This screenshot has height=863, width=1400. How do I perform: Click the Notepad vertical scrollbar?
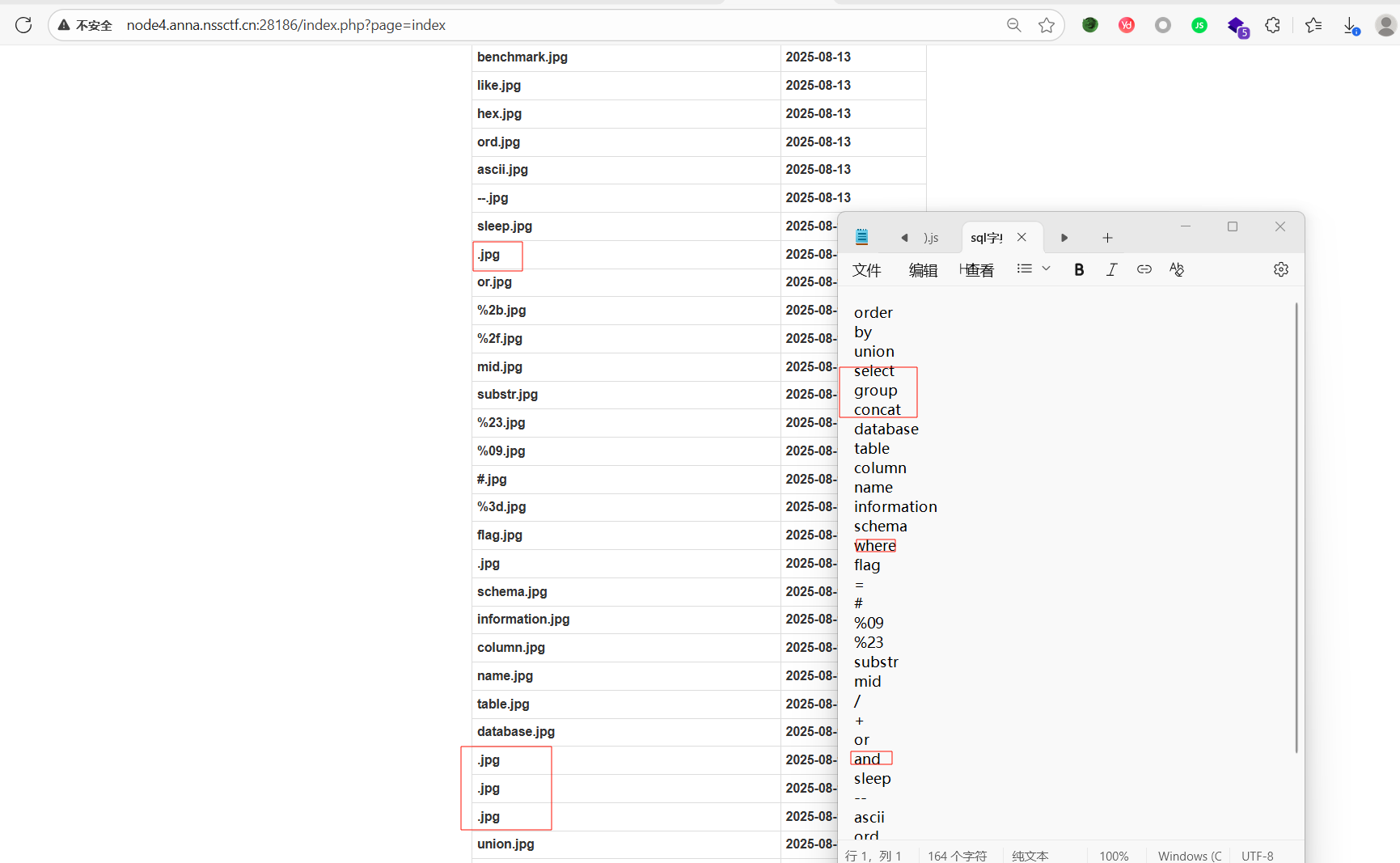tap(1296, 526)
